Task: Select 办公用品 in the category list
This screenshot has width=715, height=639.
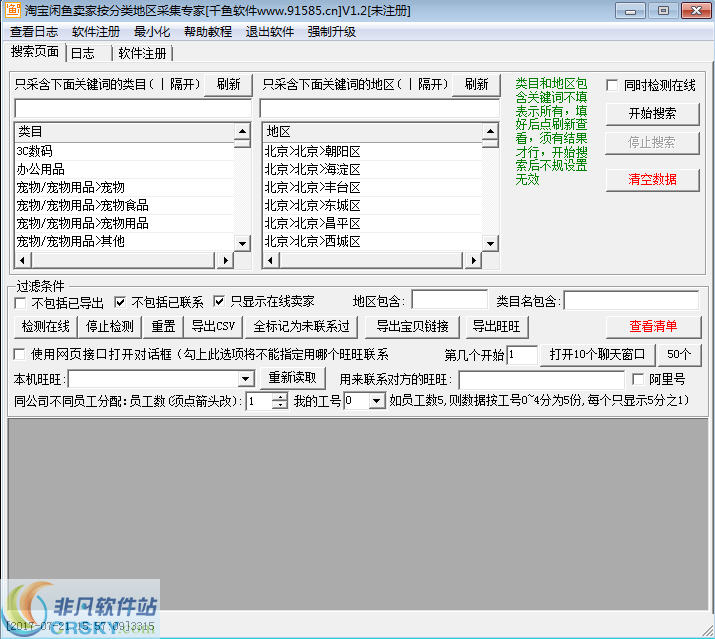Action: 124,169
